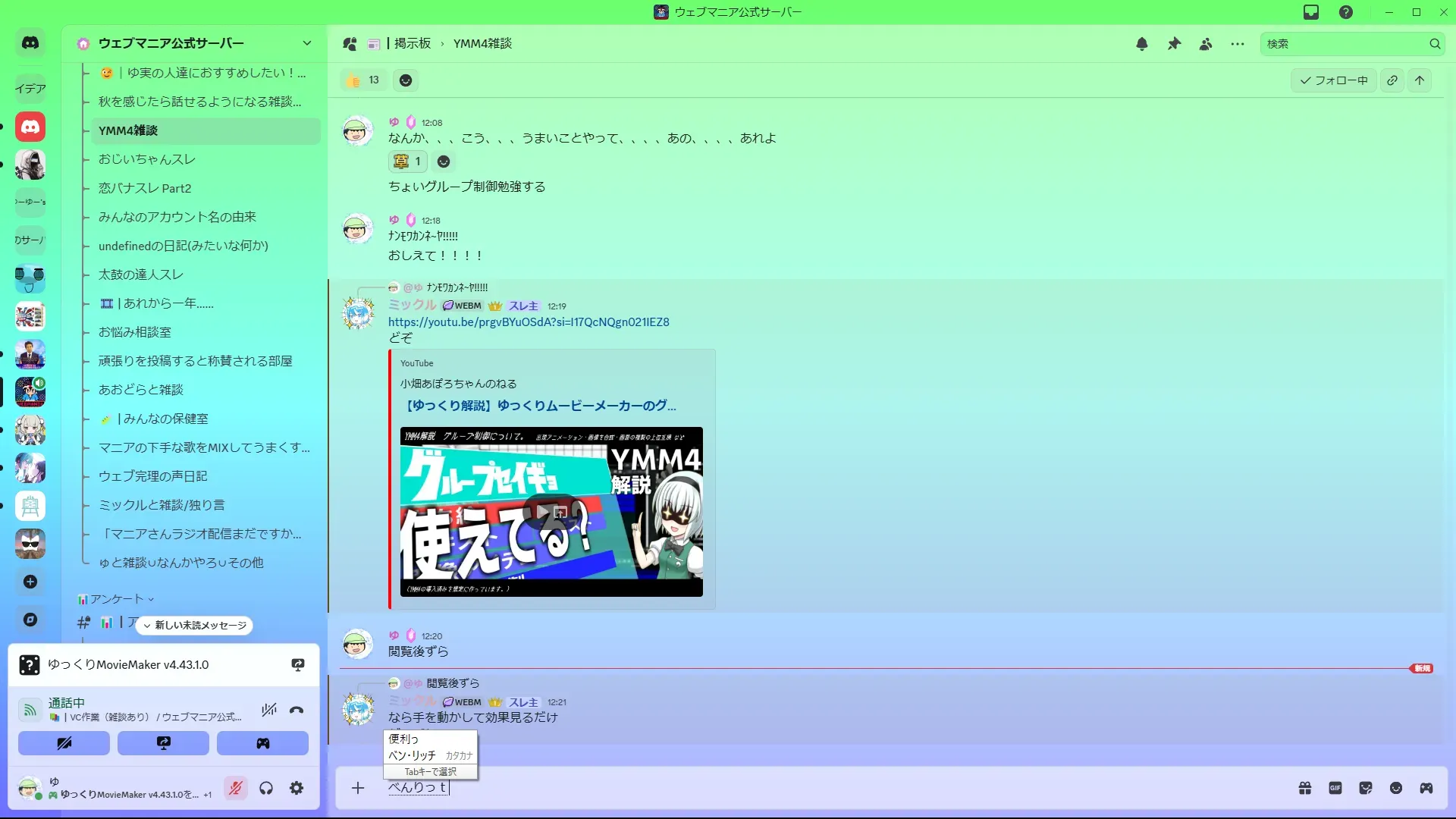
Task: Show pinned messages
Action: [x=1174, y=44]
